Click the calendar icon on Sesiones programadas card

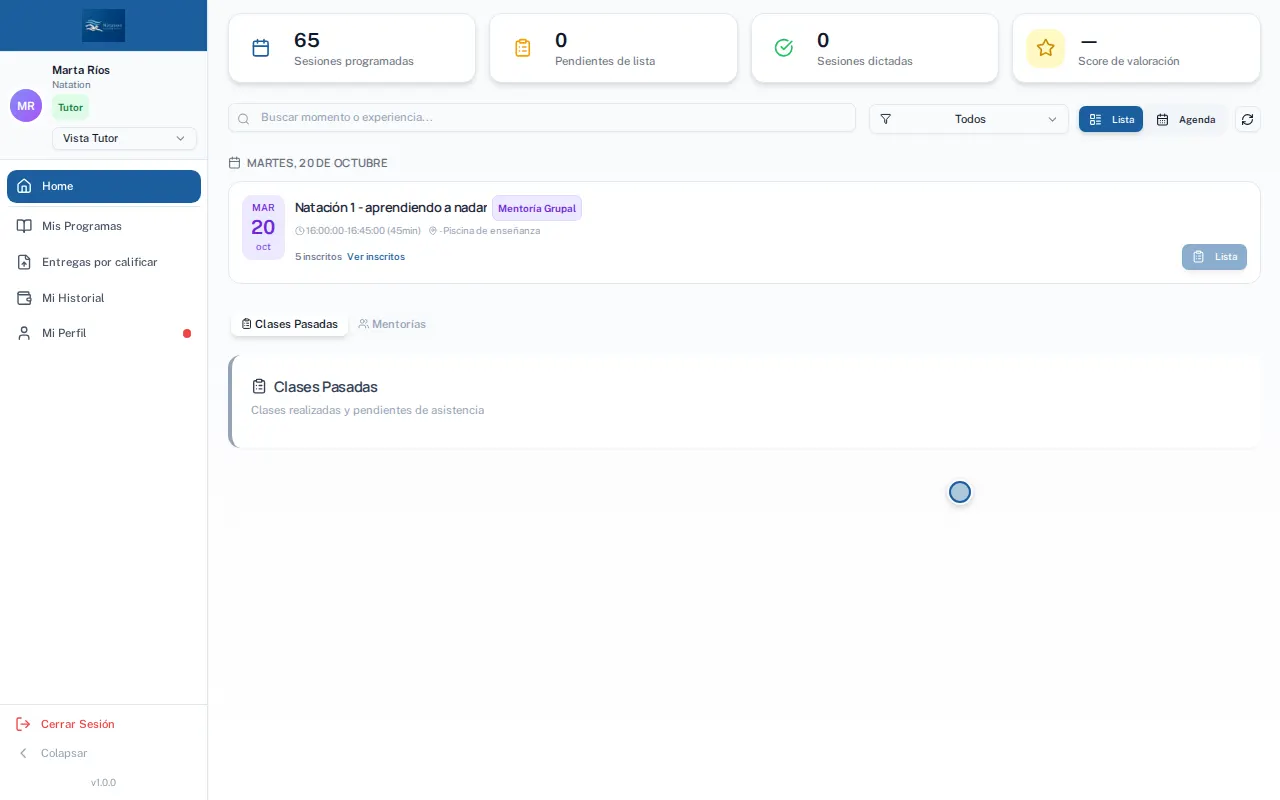261,48
